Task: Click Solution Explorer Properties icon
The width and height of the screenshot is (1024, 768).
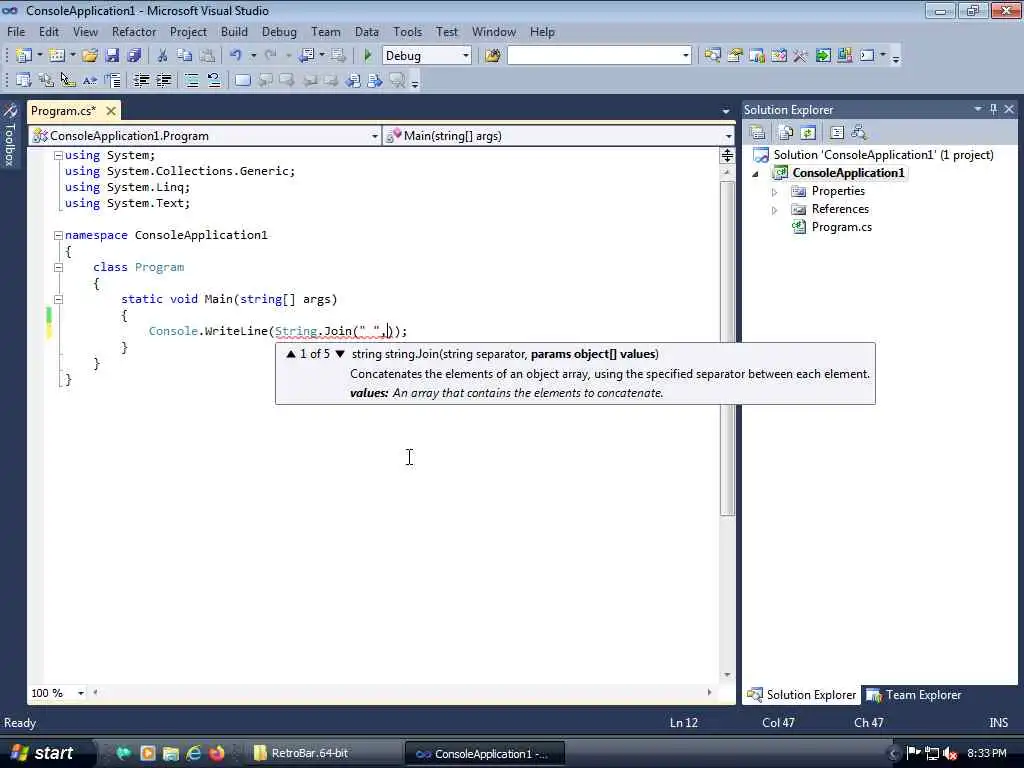Action: pyautogui.click(x=758, y=133)
